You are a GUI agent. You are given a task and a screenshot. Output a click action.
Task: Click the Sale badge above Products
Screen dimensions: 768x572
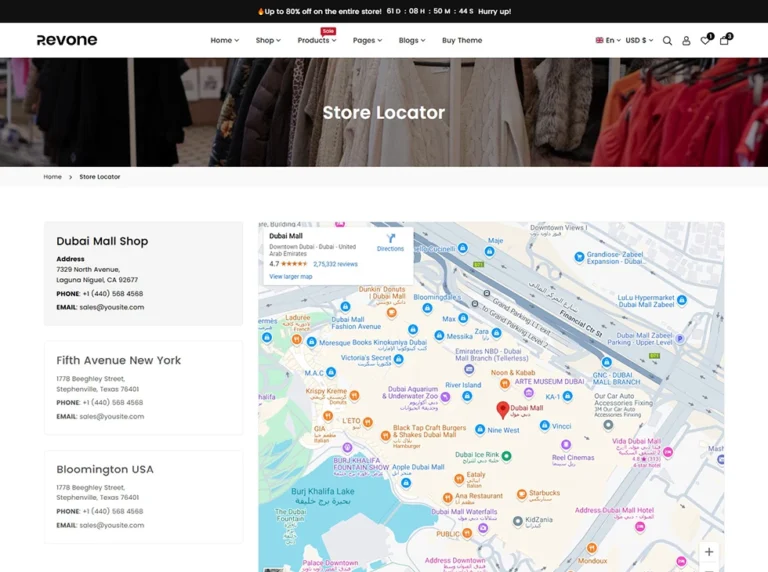pos(328,31)
